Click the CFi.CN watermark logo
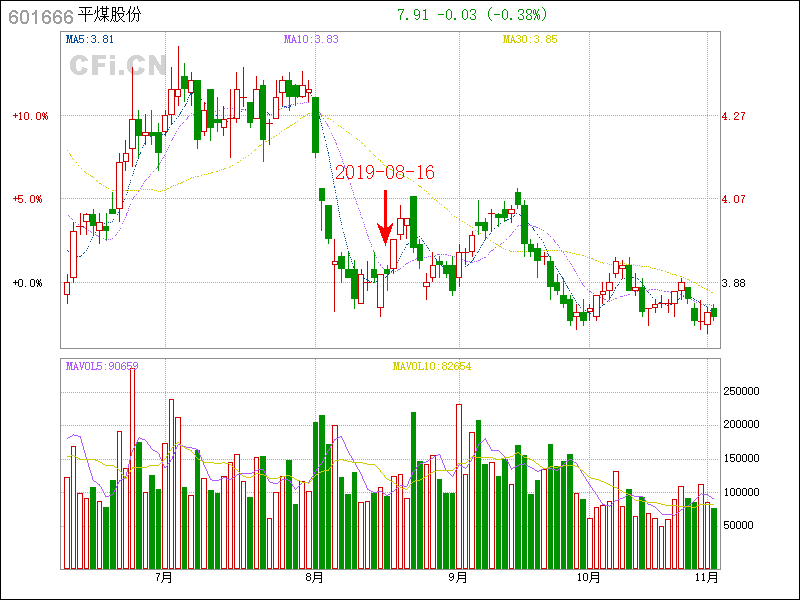This screenshot has height=600, width=800. (x=118, y=65)
